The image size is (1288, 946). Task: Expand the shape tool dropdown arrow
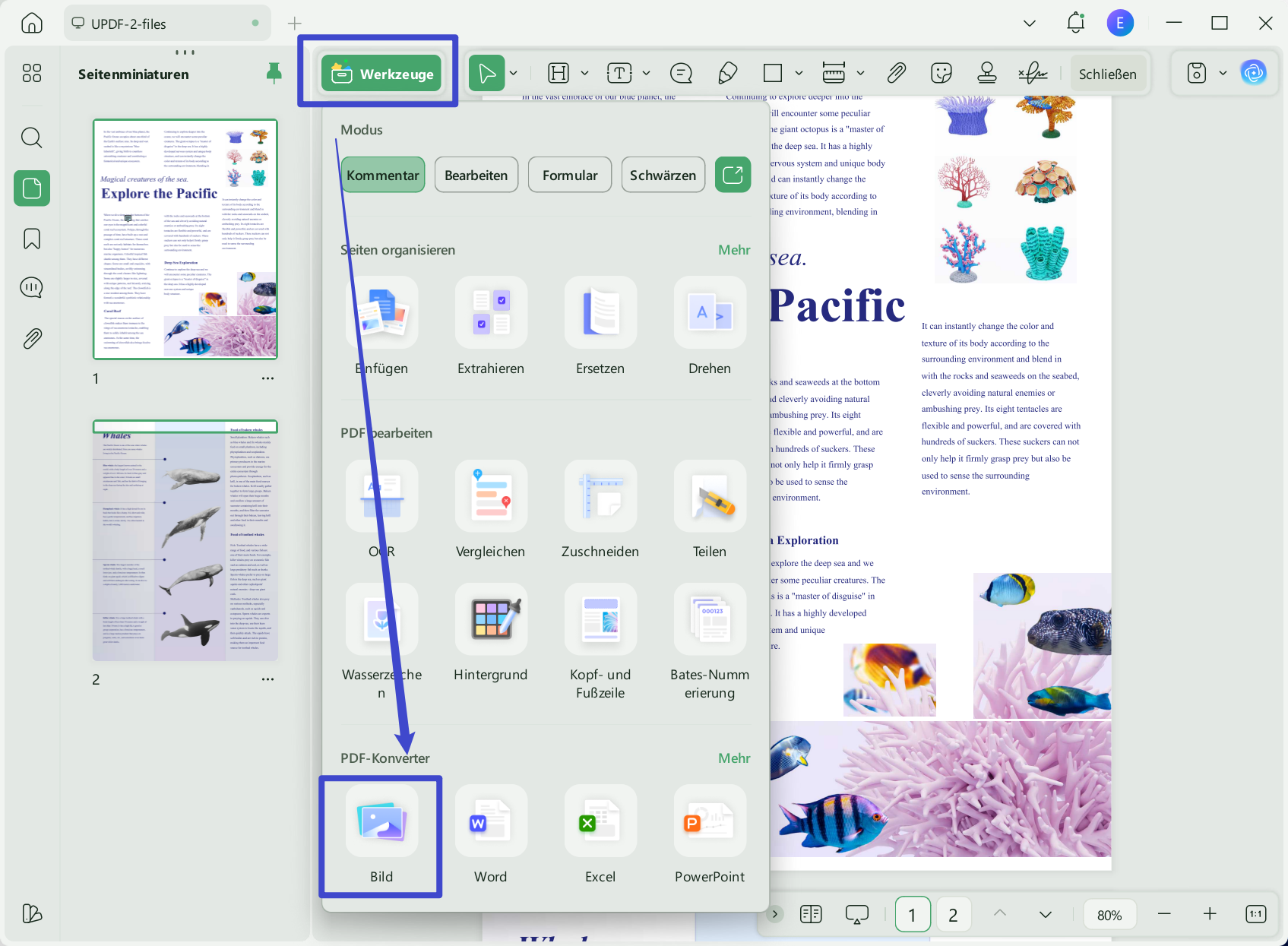pyautogui.click(x=799, y=73)
